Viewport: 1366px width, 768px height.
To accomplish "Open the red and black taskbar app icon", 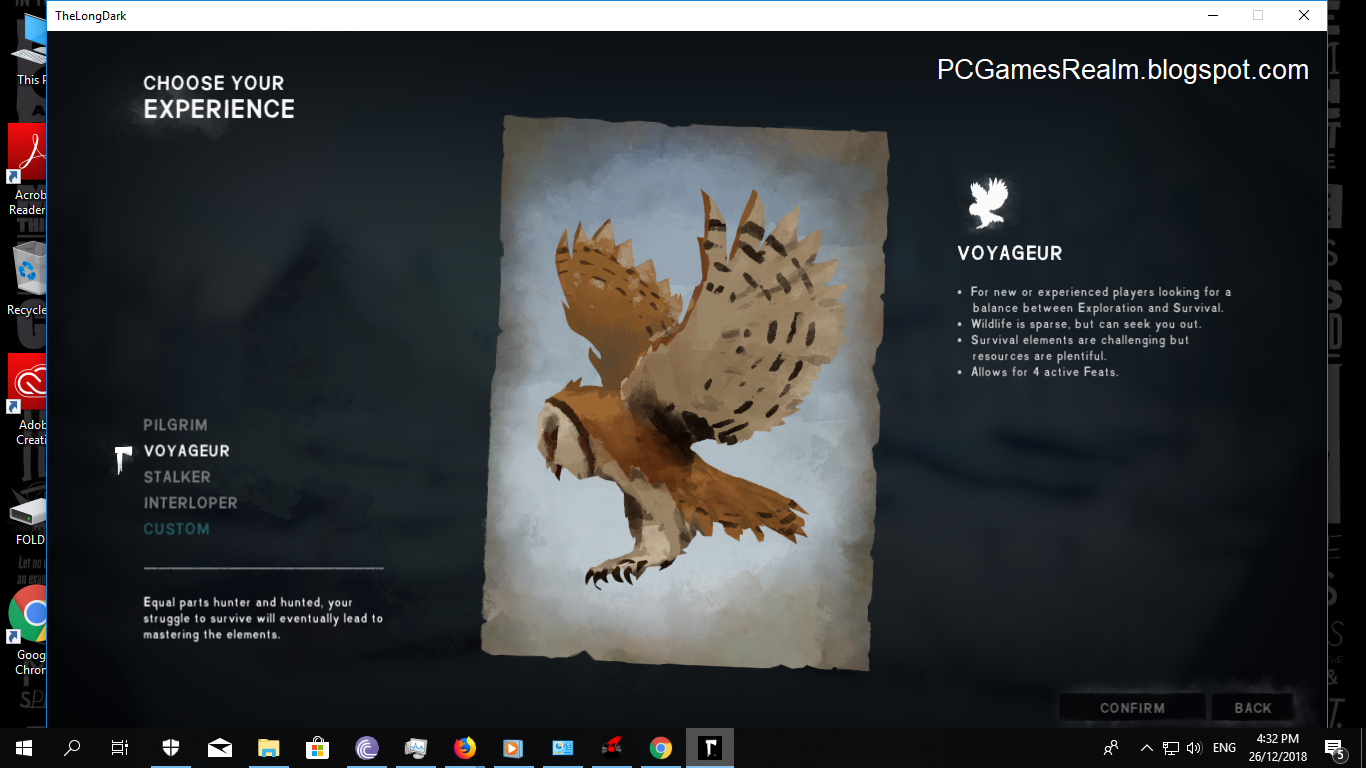I will [x=611, y=747].
